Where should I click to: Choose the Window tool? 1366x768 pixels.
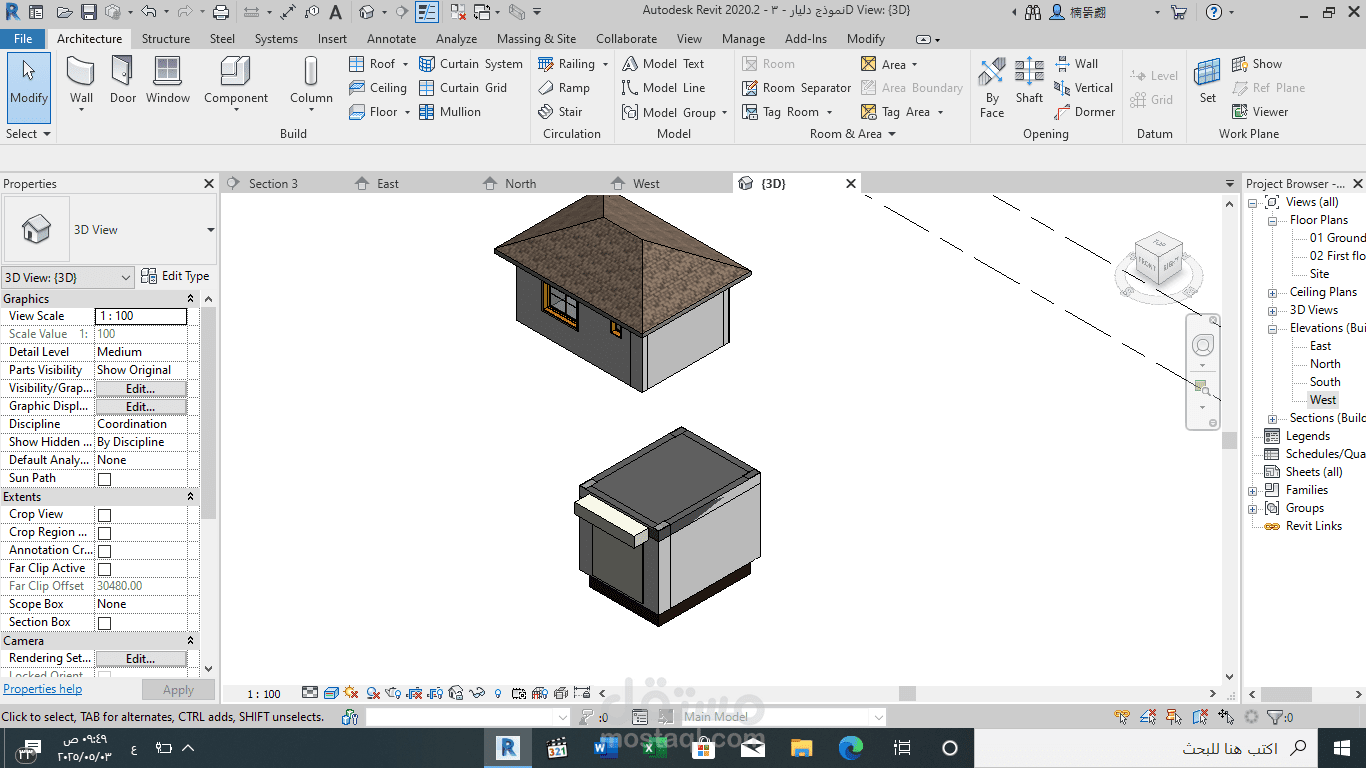click(168, 80)
